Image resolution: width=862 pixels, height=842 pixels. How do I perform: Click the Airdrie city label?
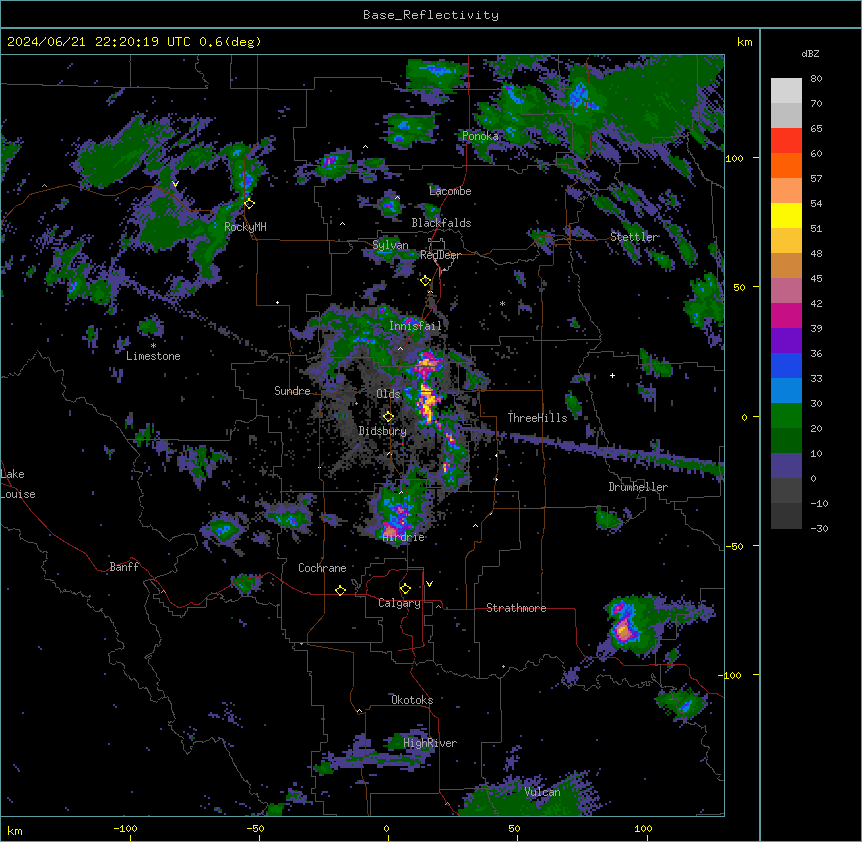404,537
